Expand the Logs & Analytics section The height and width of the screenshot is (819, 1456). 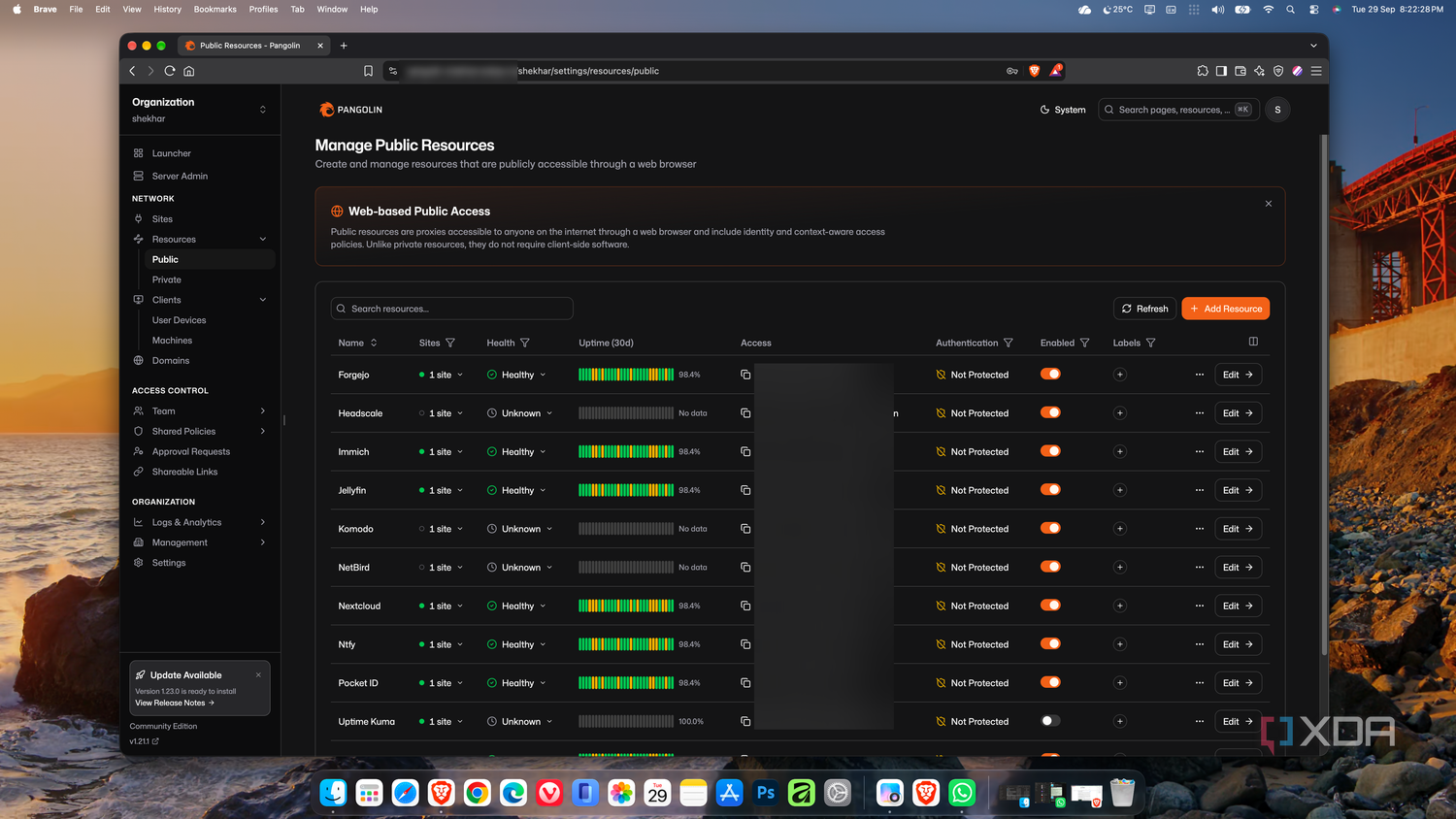pos(262,522)
